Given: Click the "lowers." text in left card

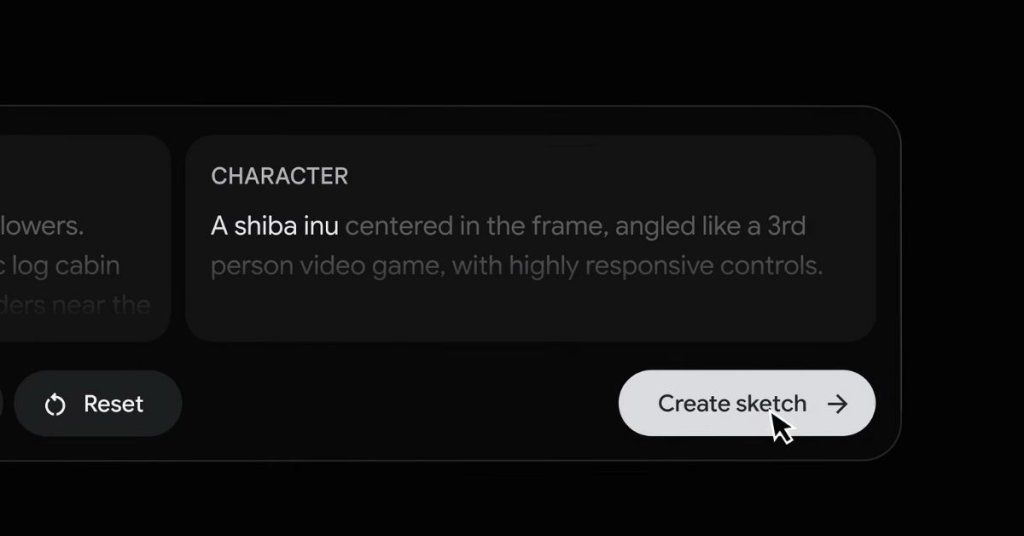Looking at the screenshot, I should click(x=42, y=227).
